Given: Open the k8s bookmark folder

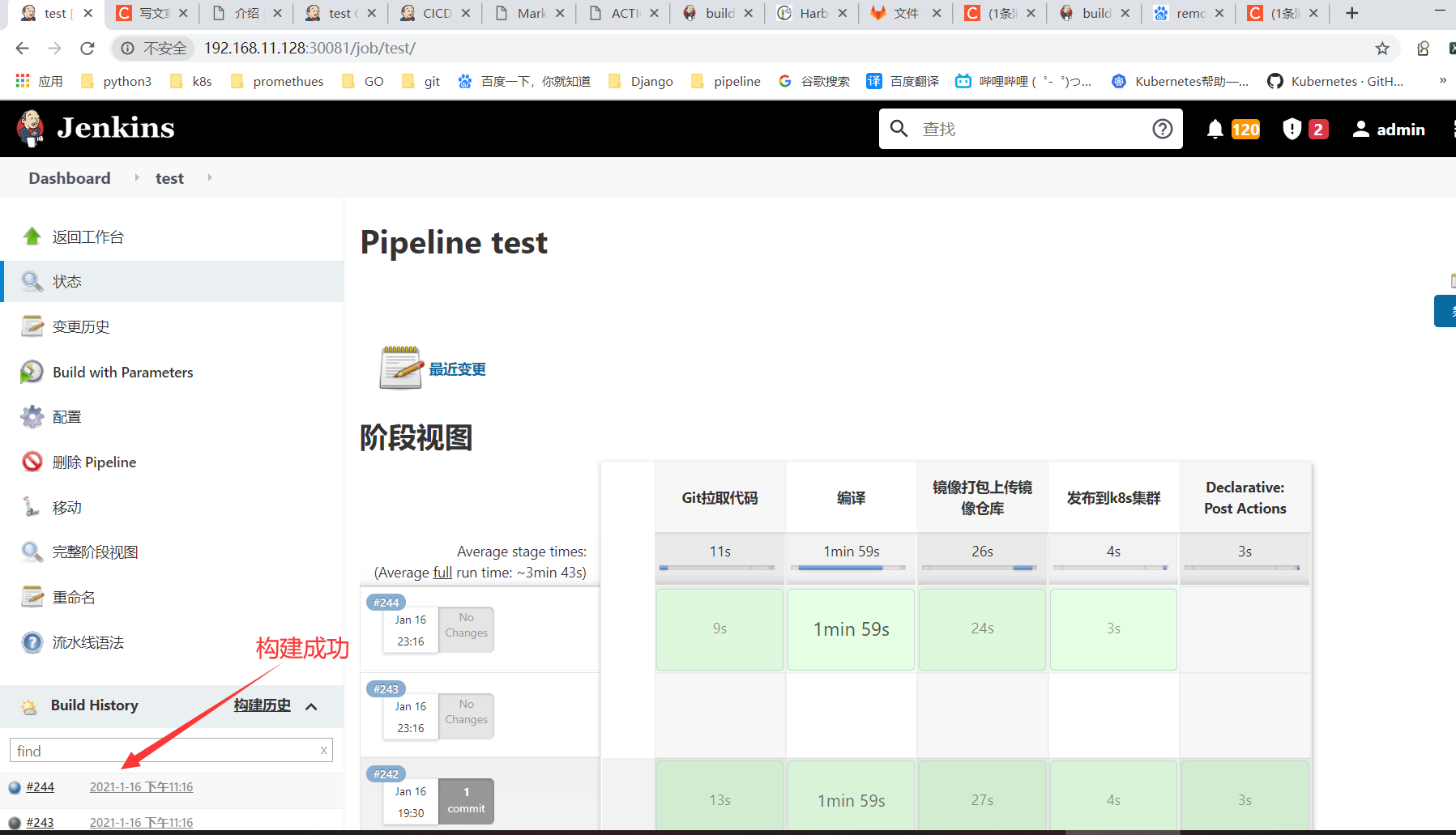Looking at the screenshot, I should coord(192,81).
